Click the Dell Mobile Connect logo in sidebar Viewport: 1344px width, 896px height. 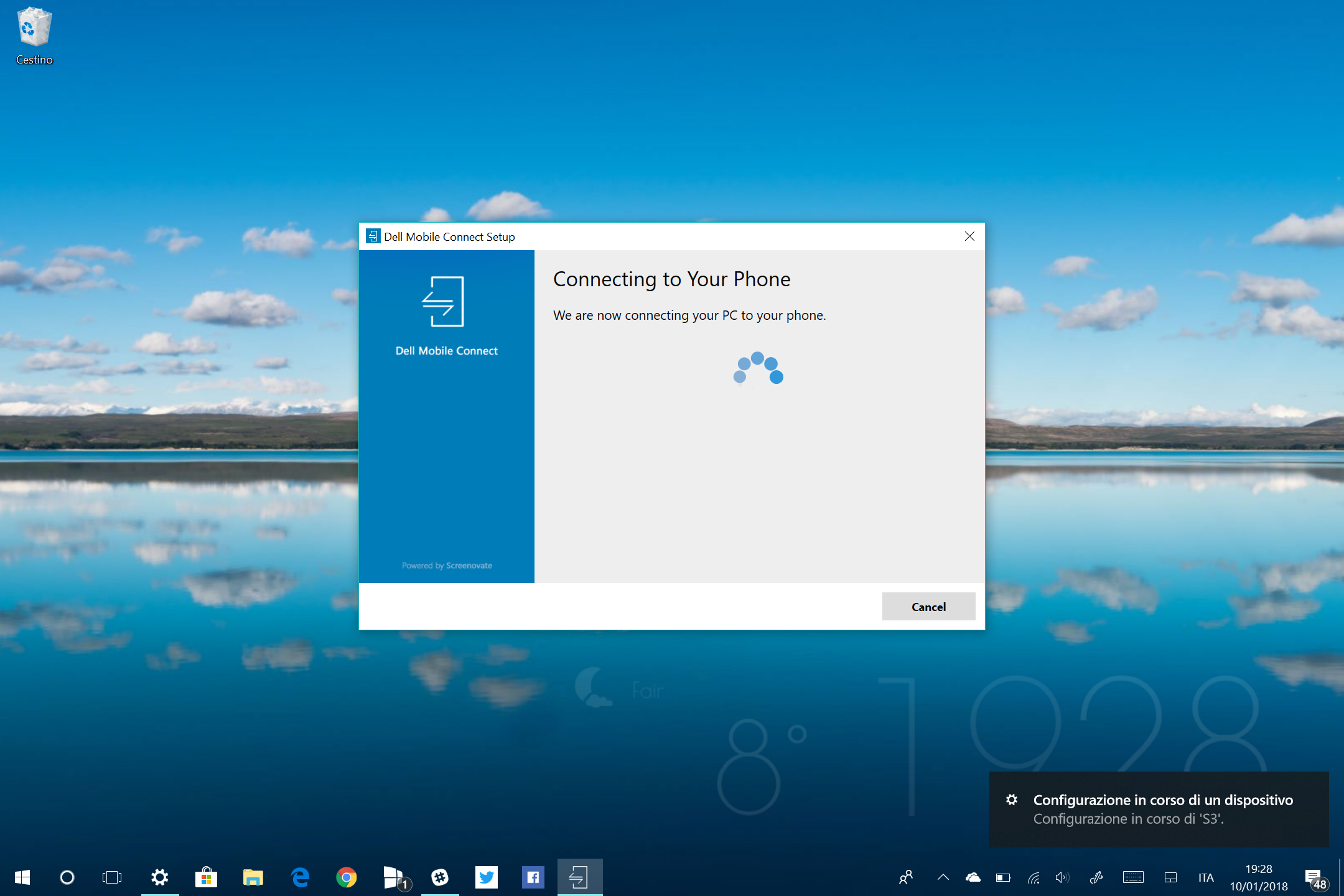(443, 302)
